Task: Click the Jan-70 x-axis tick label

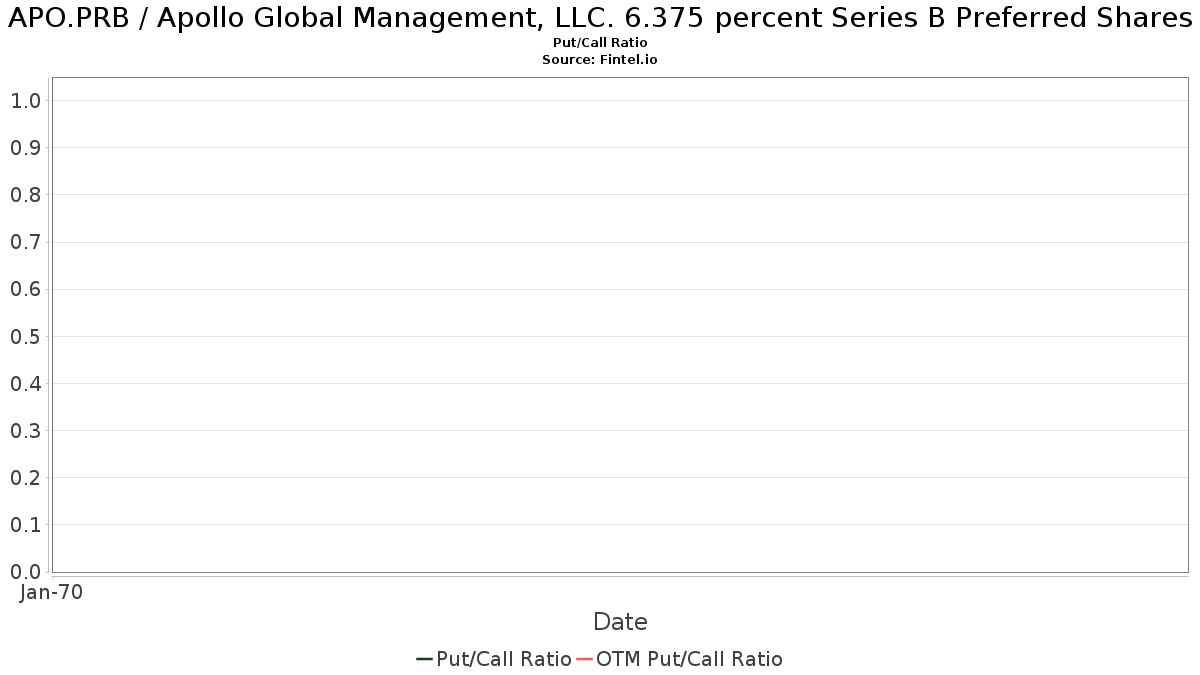Action: coord(52,592)
